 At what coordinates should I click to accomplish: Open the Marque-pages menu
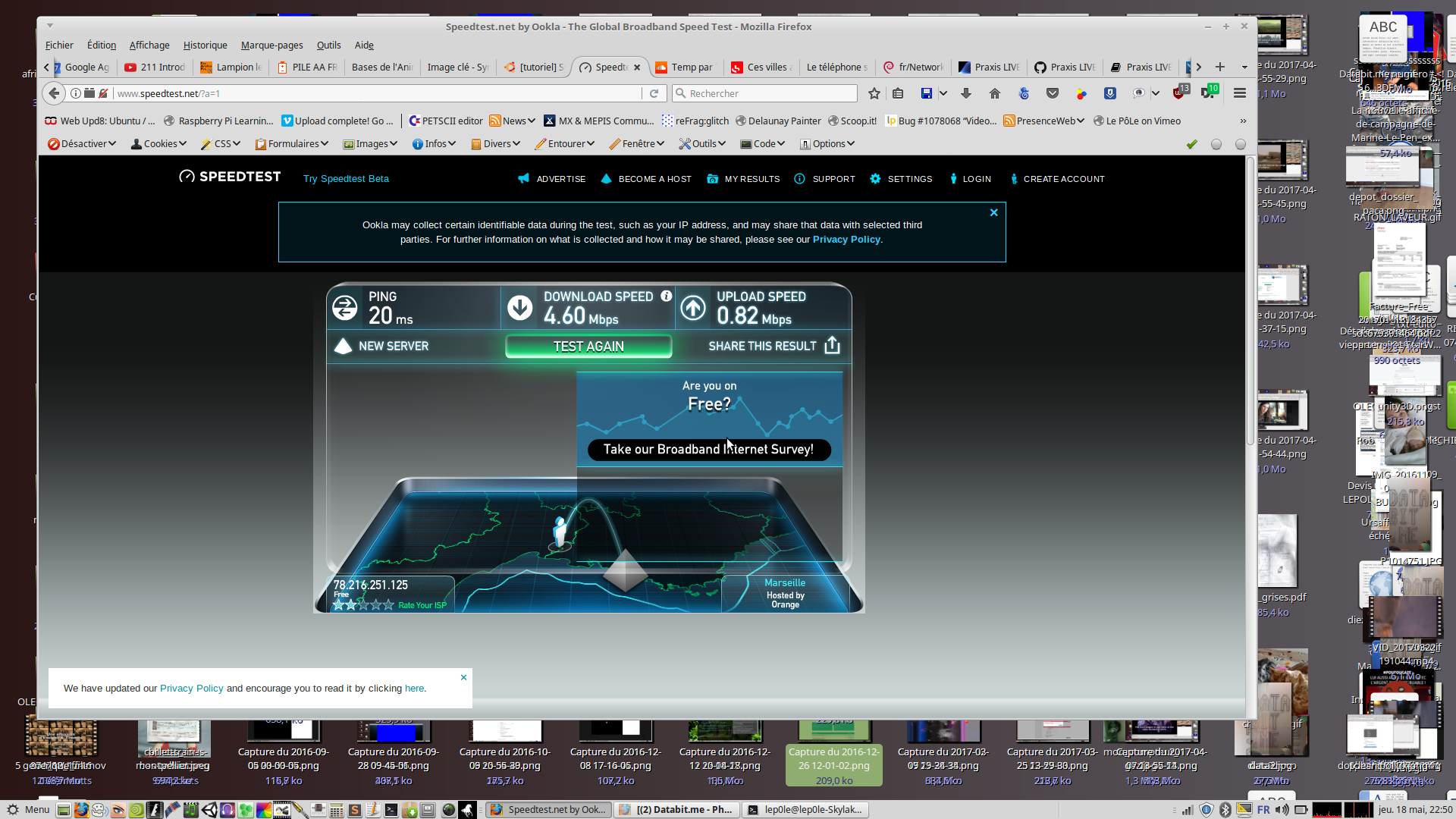pos(271,45)
